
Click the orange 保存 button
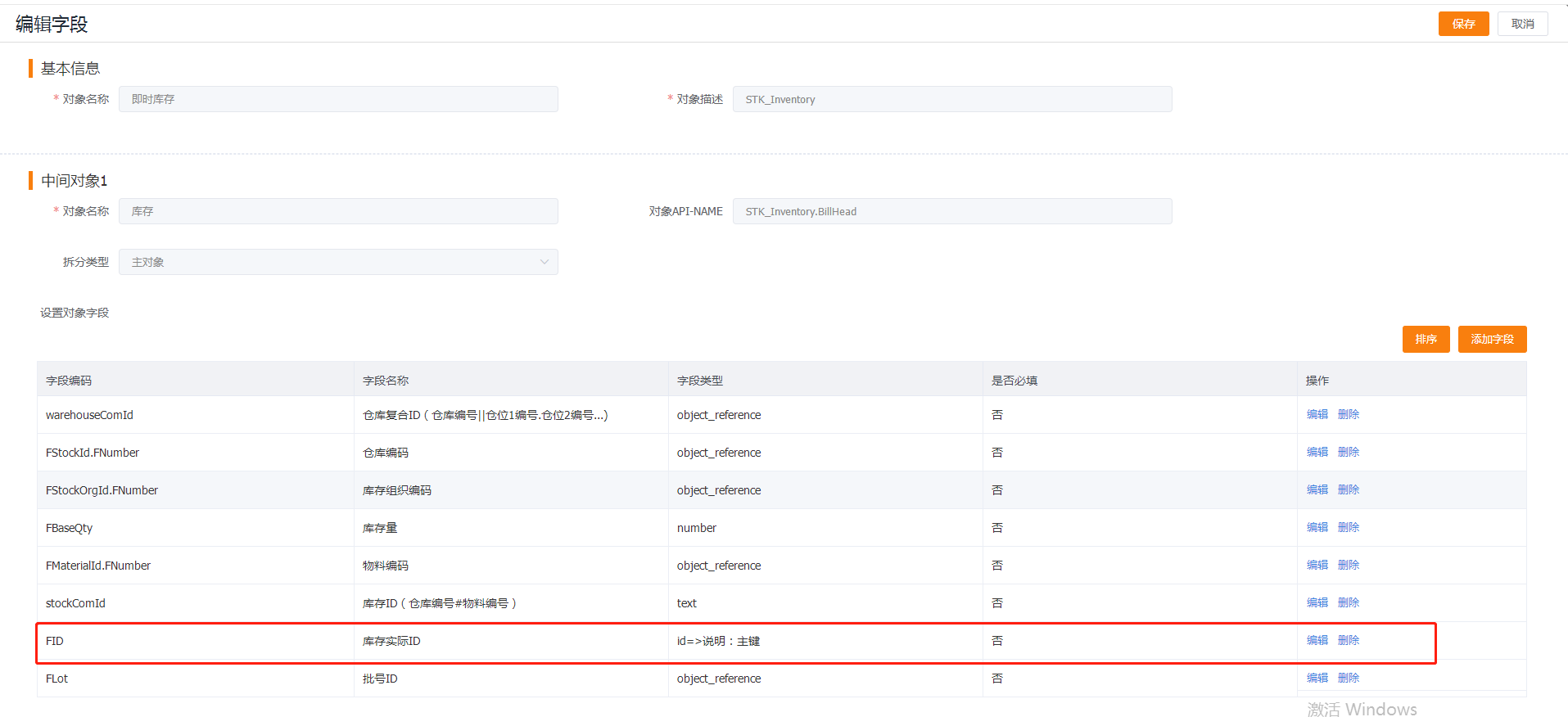click(1463, 24)
